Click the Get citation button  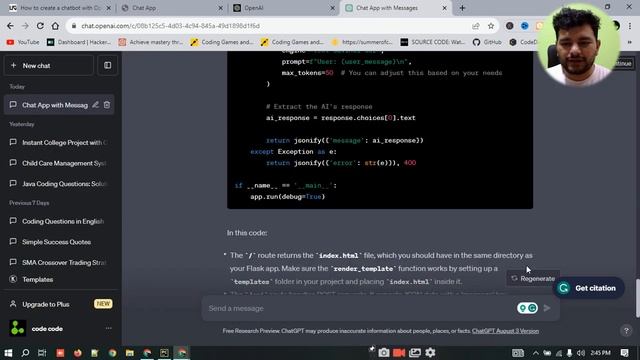[x=589, y=288]
